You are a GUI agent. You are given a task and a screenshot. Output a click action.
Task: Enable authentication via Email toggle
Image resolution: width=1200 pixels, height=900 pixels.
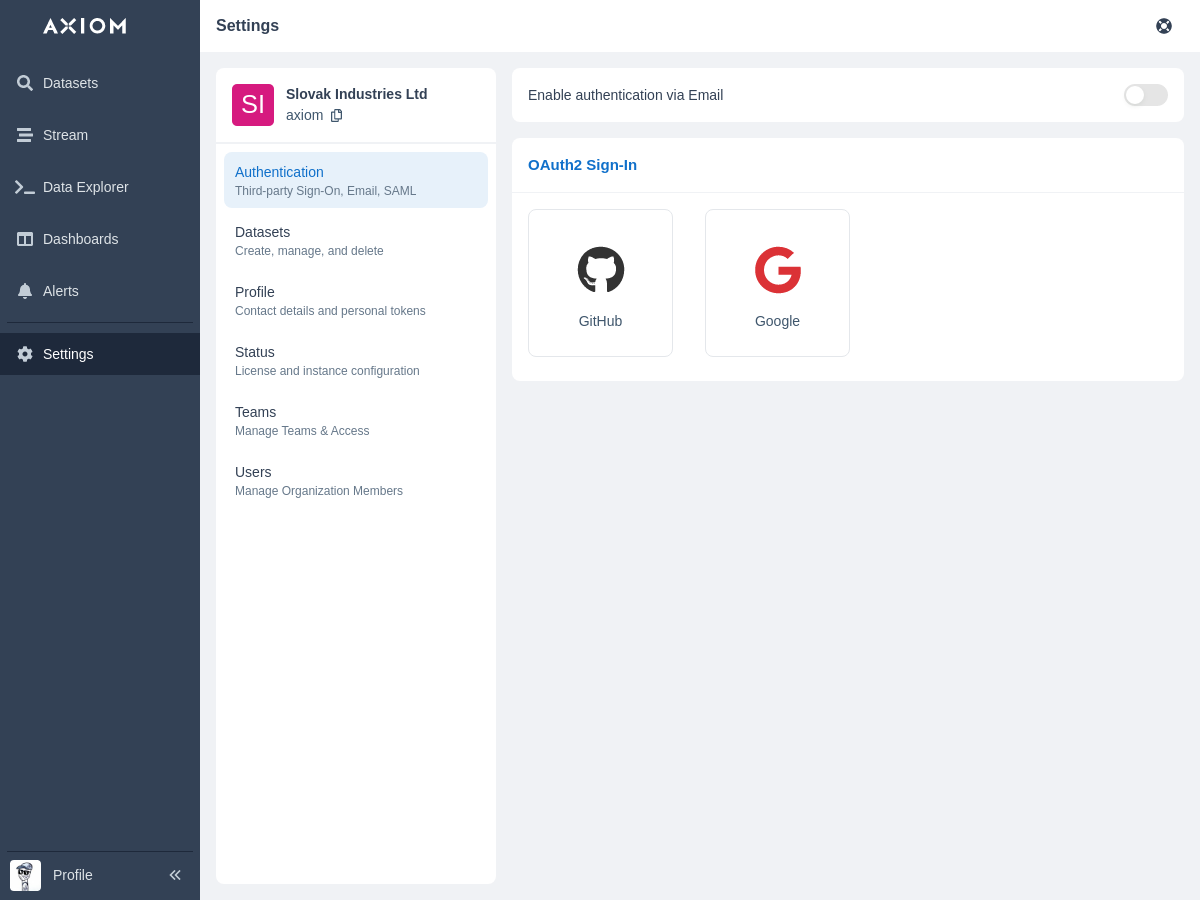[1145, 95]
